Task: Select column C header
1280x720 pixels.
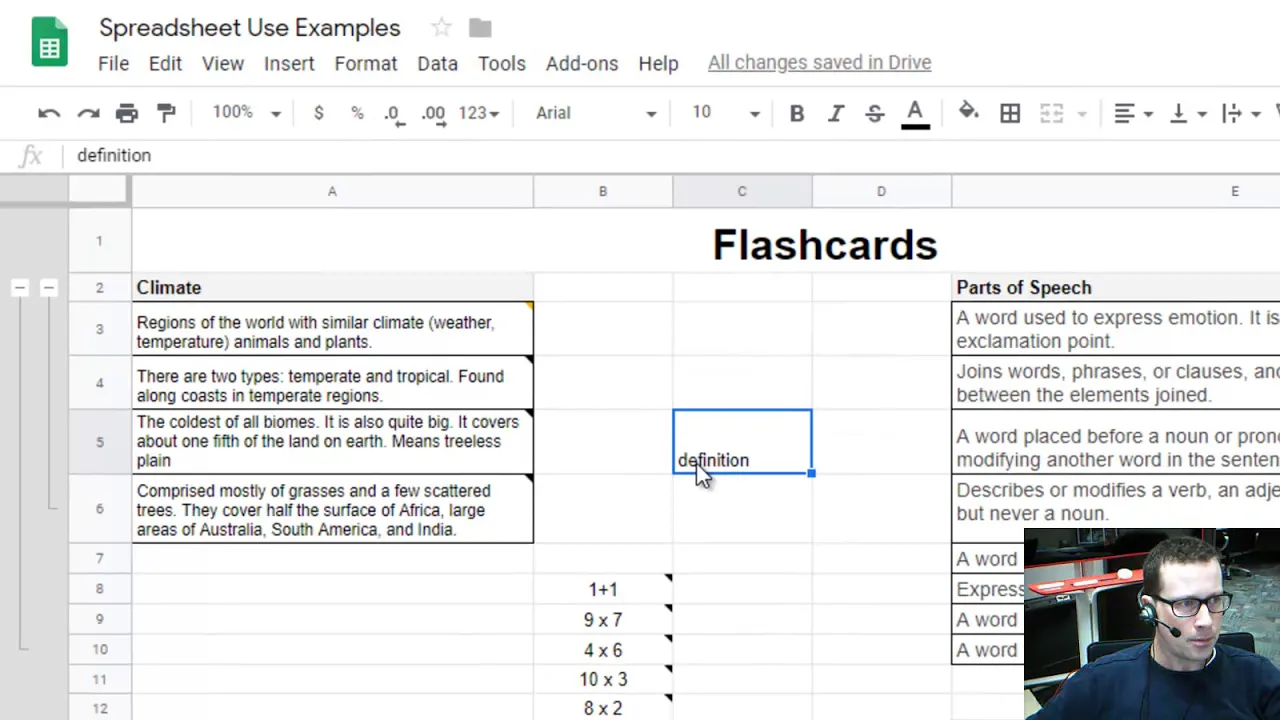Action: tap(742, 191)
